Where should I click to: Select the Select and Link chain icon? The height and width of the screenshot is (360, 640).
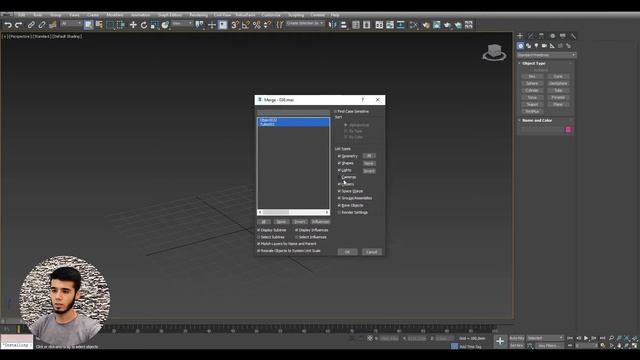[31, 25]
